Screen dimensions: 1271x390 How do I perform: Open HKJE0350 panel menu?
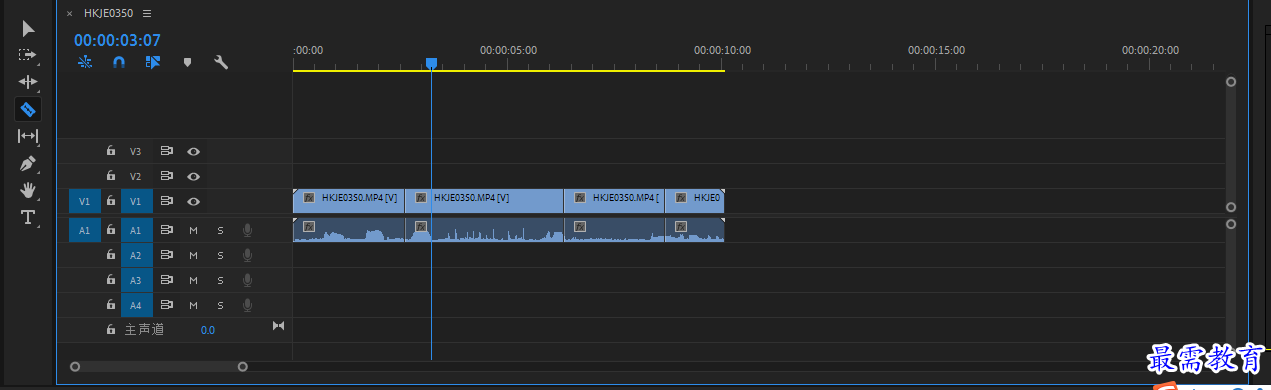click(x=147, y=14)
